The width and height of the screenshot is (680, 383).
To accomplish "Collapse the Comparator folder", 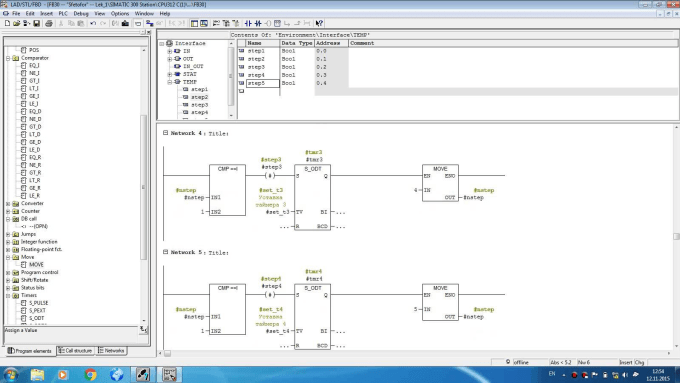I will point(8,58).
